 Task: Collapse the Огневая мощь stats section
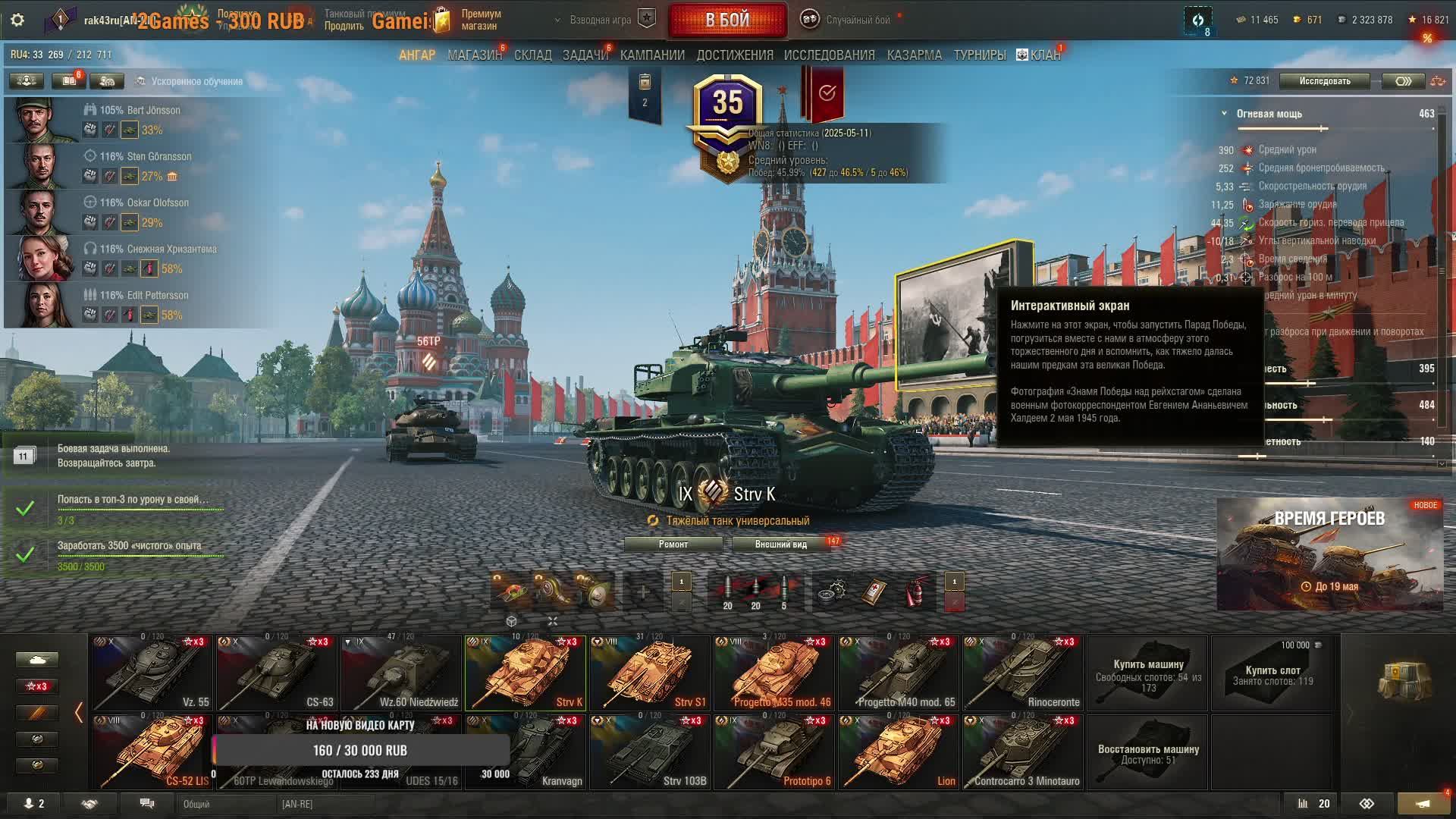tap(1224, 114)
